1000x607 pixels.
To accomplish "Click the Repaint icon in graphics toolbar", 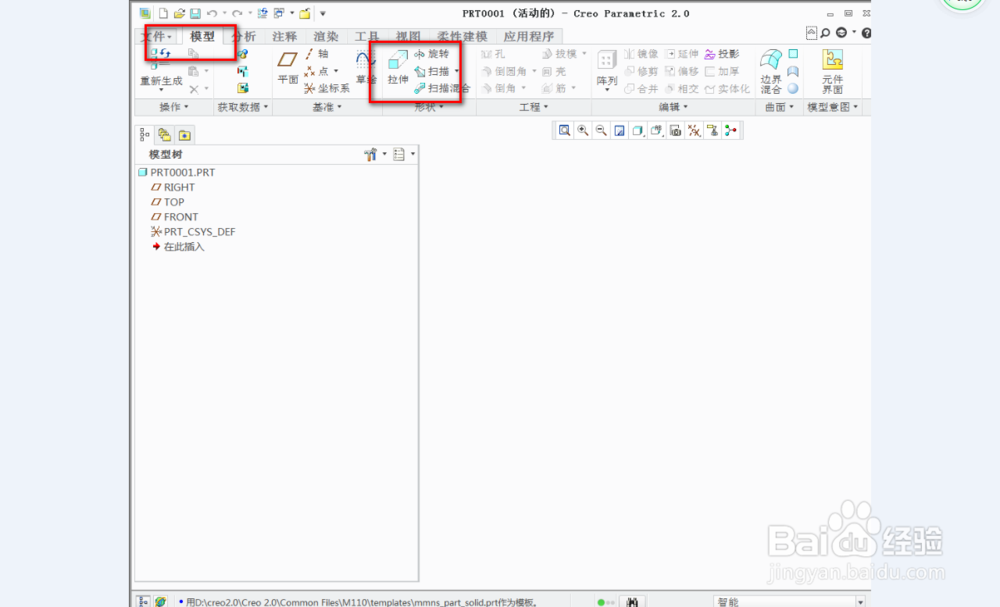I will point(619,131).
